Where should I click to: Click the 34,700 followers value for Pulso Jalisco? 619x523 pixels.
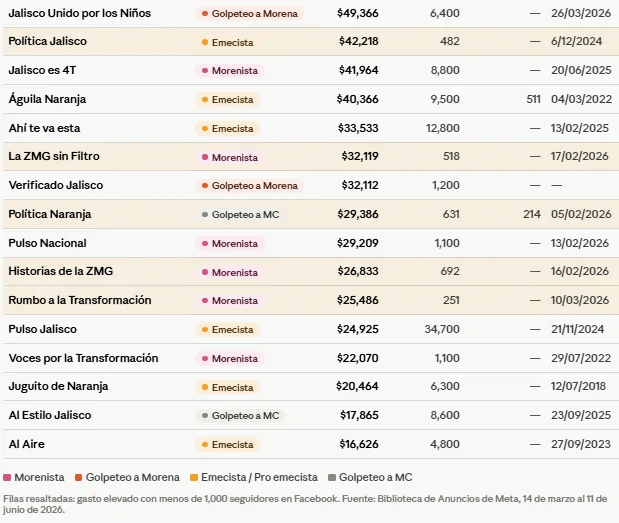(442, 329)
